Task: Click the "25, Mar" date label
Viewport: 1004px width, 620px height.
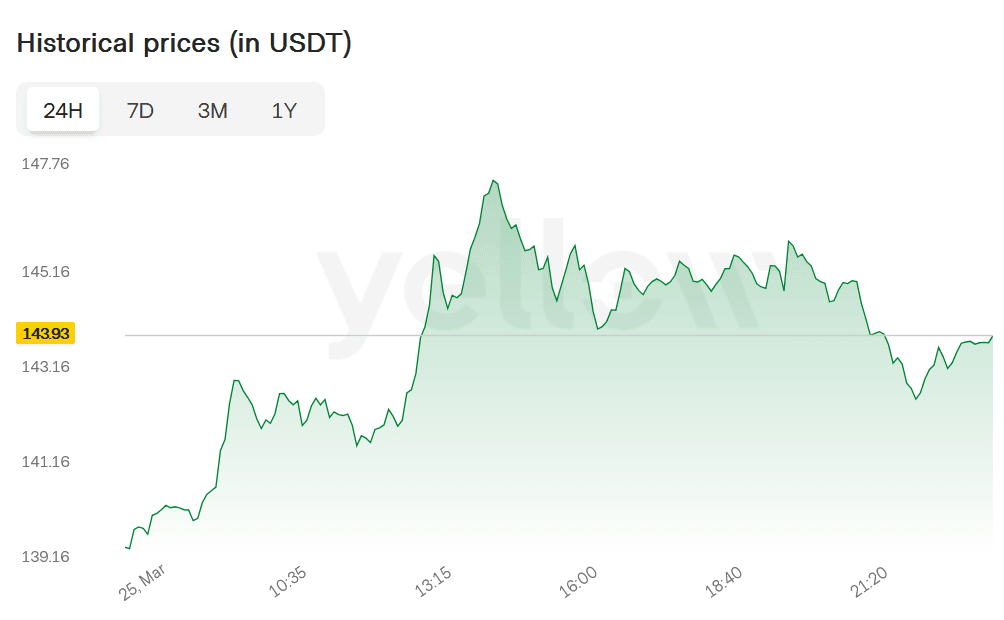Action: point(143,582)
